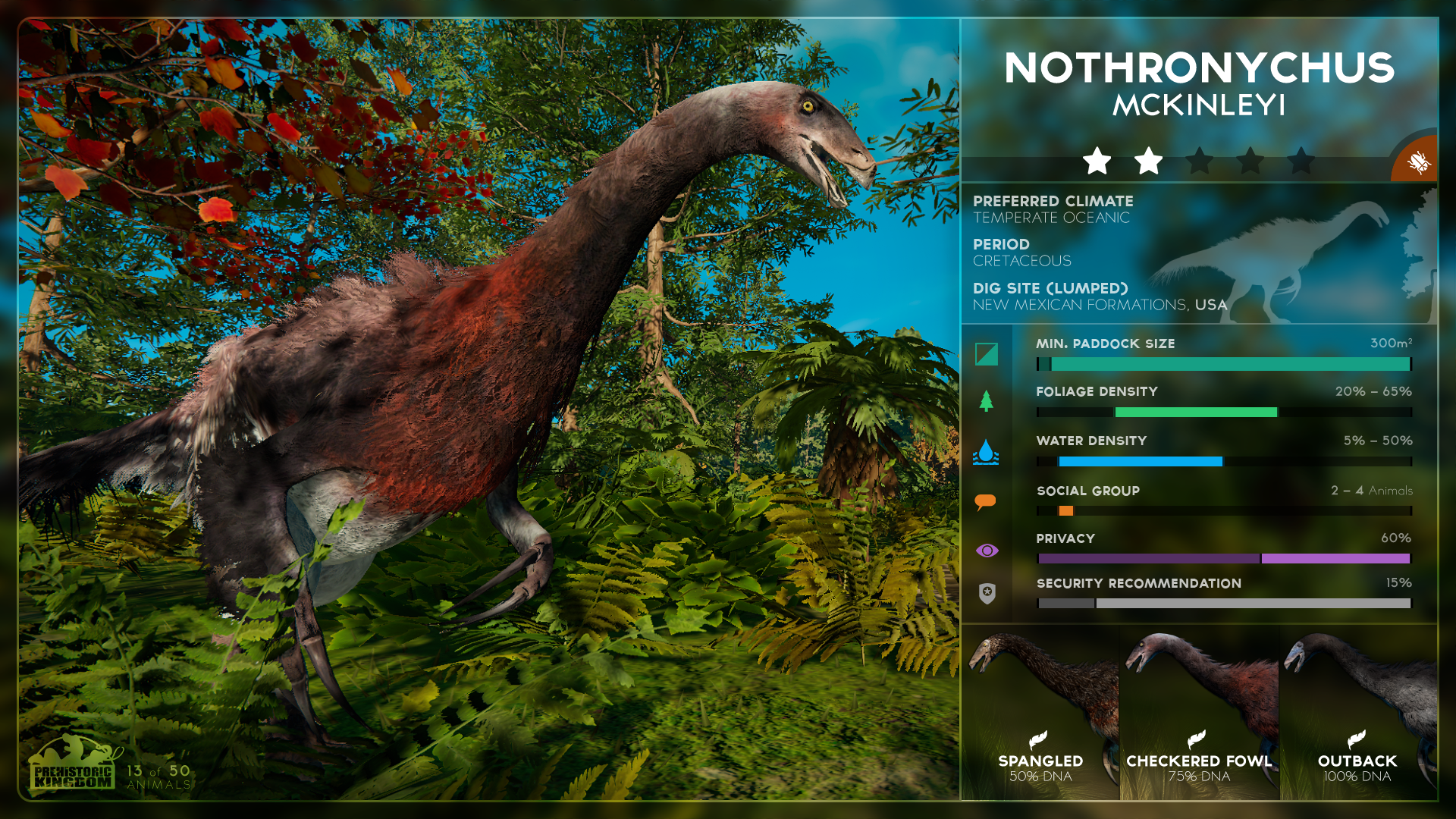
Task: Click the Water Density label
Action: [x=1091, y=441]
